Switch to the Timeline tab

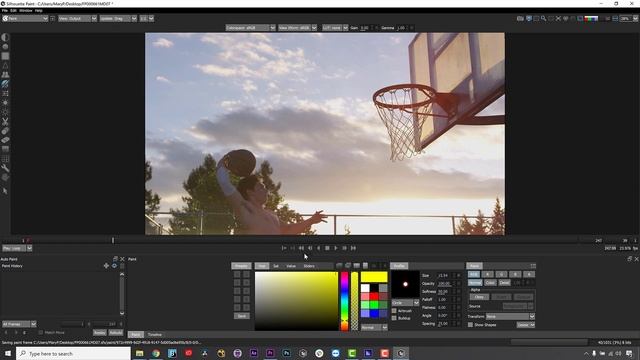click(155, 335)
